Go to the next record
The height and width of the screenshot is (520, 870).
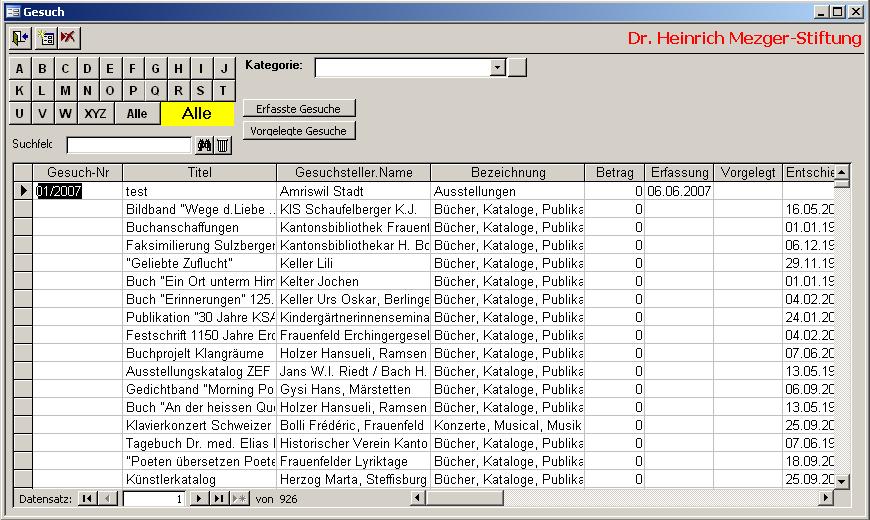point(200,498)
